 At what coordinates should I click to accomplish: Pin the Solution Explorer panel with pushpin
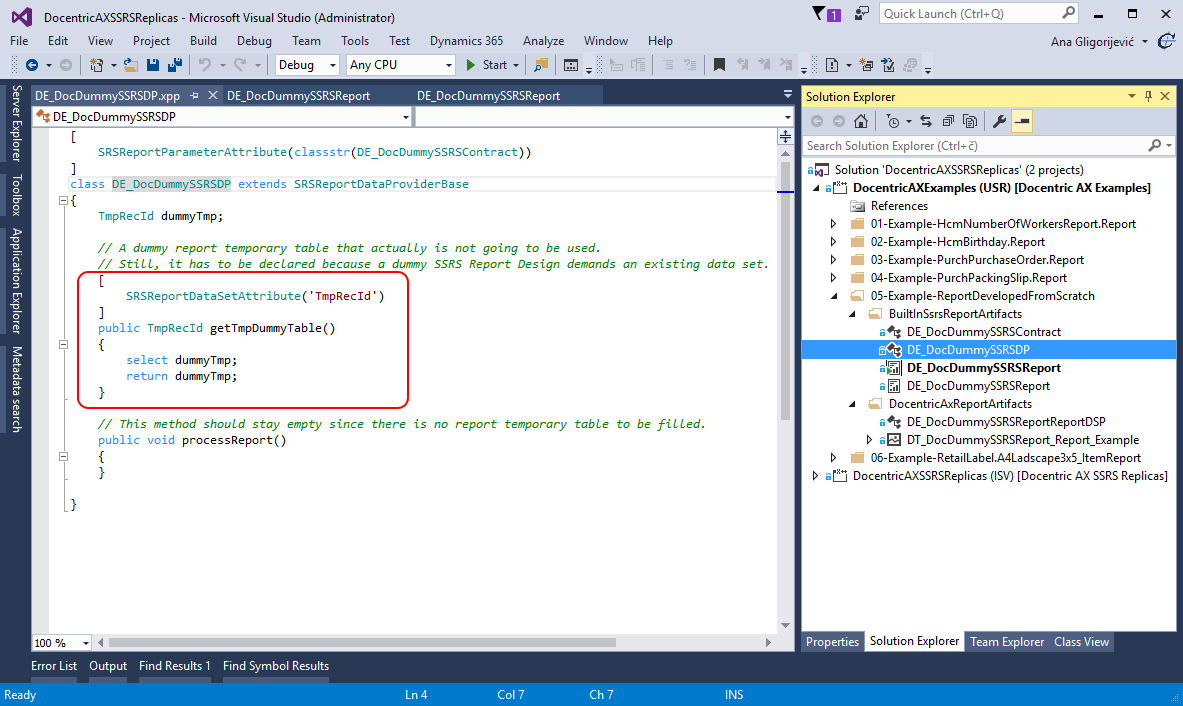1148,97
